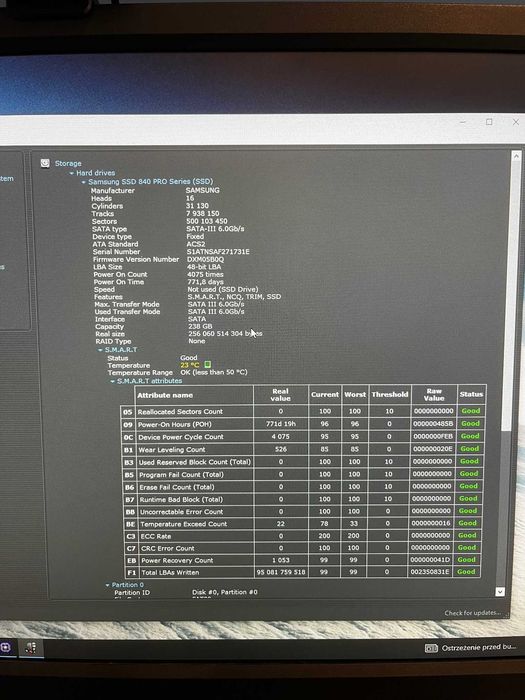Image resolution: width=525 pixels, height=700 pixels.
Task: Click the 771d 19h real value cell
Action: 281,424
